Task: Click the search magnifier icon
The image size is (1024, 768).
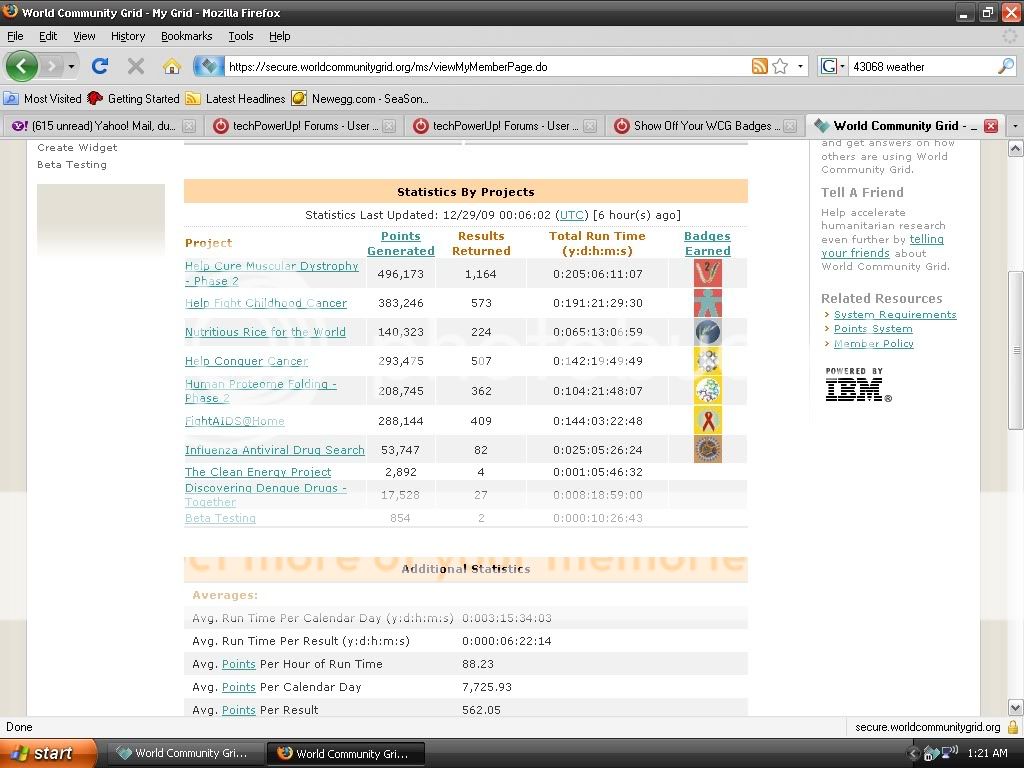Action: click(x=1005, y=67)
